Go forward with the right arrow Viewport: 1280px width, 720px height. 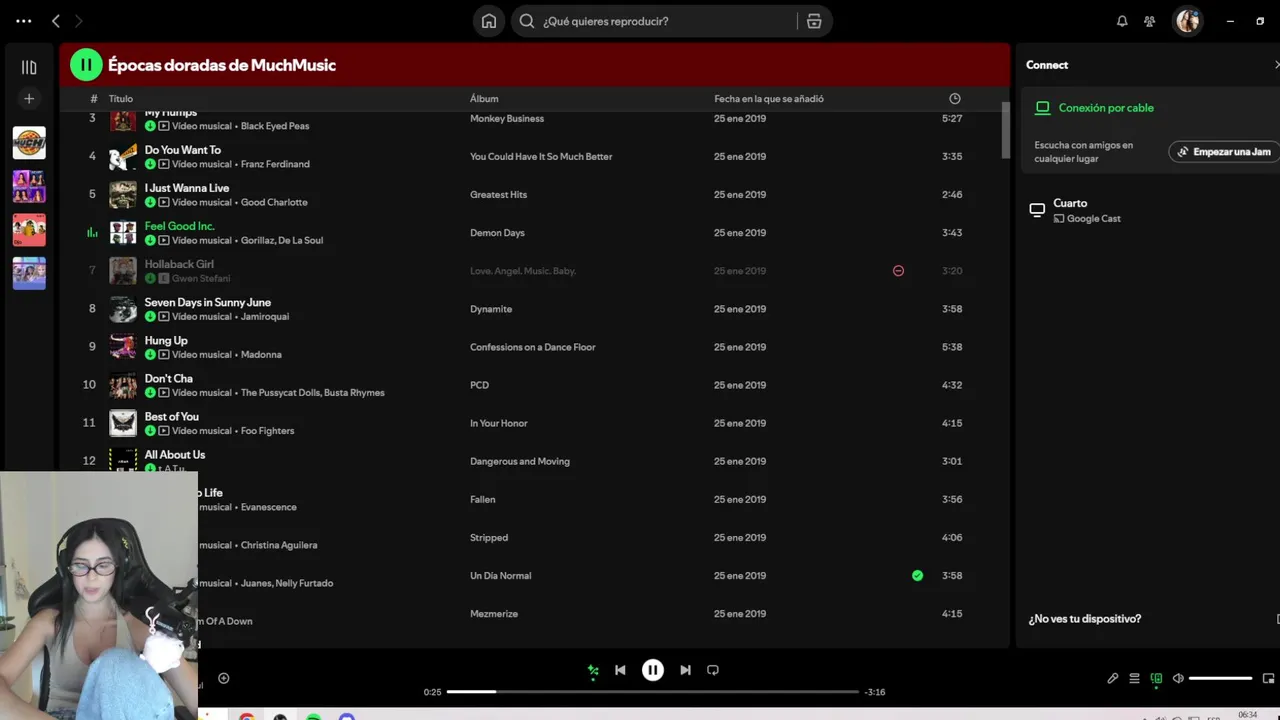(x=79, y=21)
